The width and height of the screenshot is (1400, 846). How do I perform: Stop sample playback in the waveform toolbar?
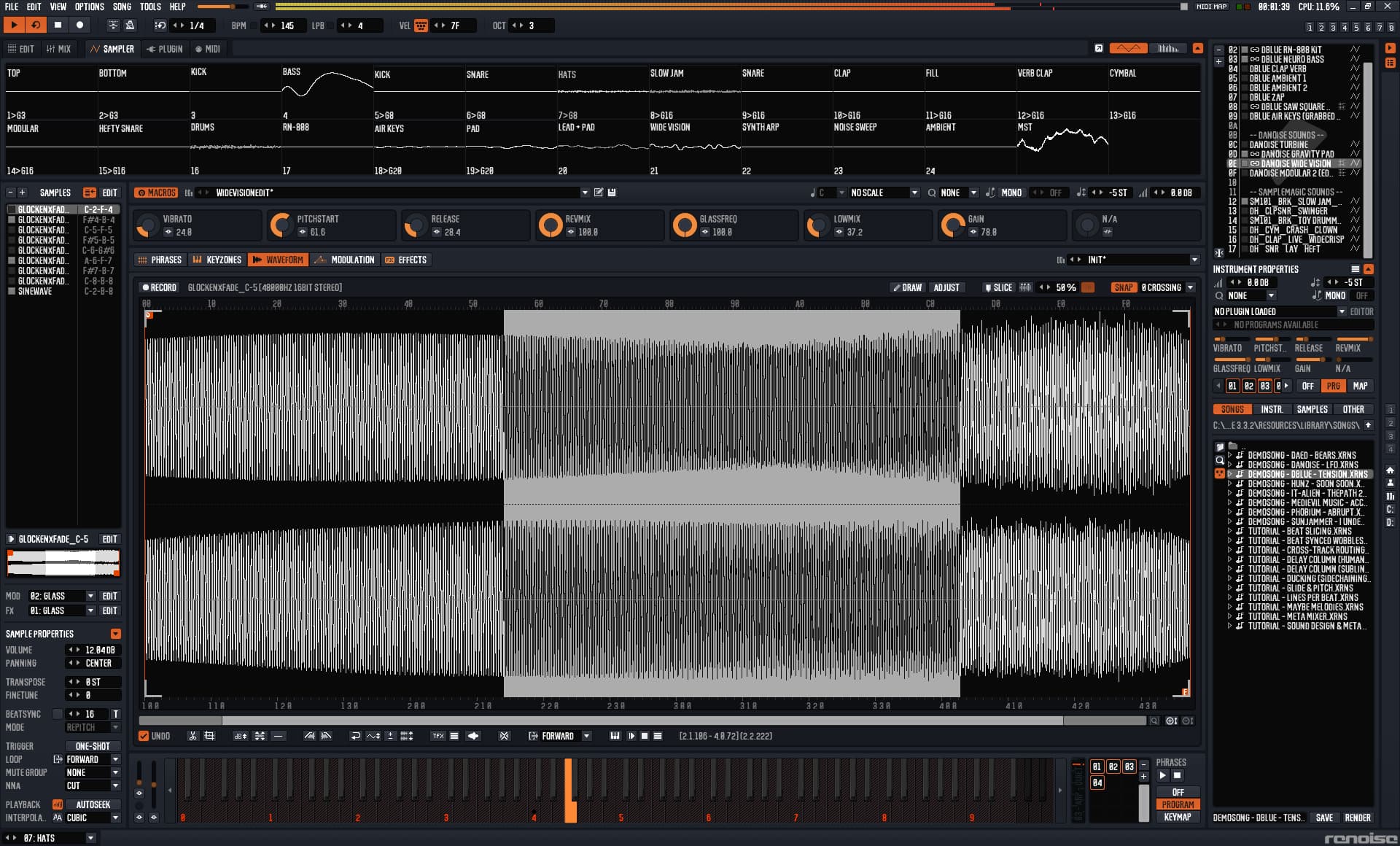[x=645, y=736]
